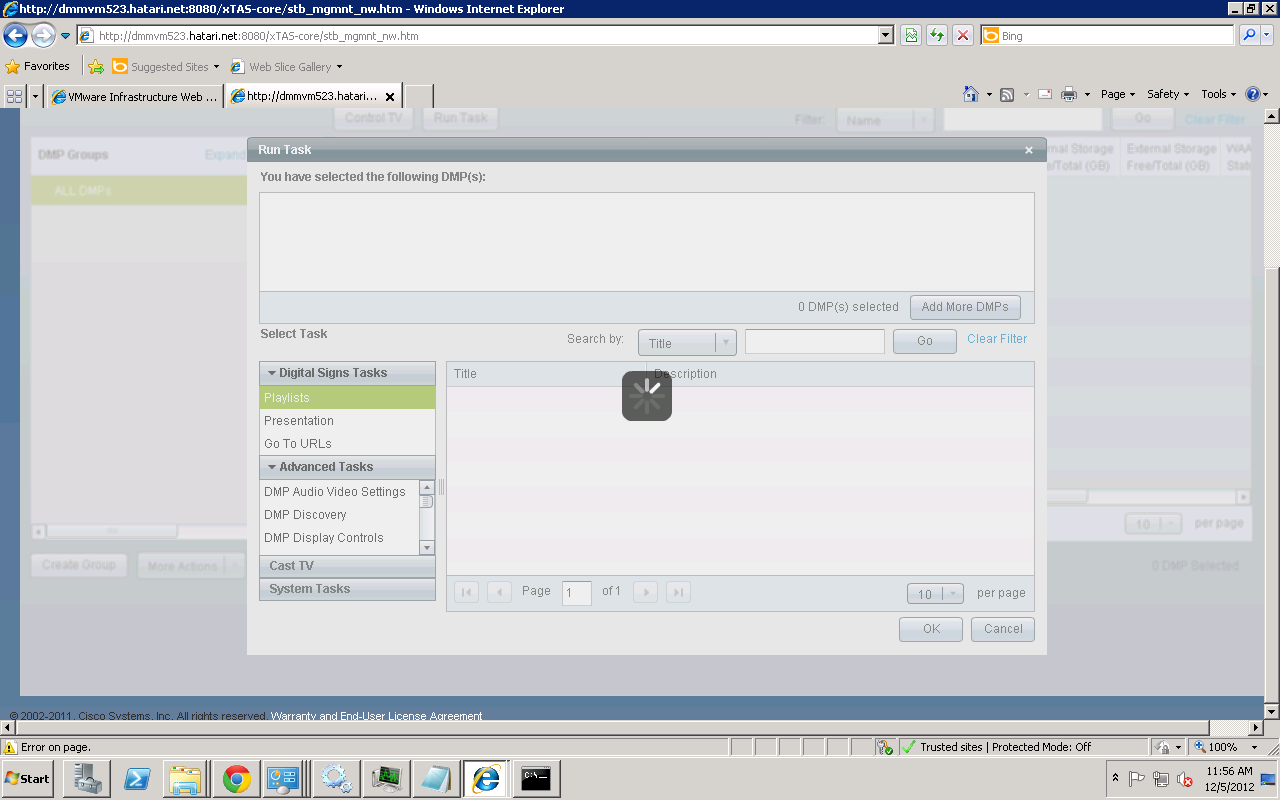
Task: Click the Start button
Action: [x=28, y=778]
